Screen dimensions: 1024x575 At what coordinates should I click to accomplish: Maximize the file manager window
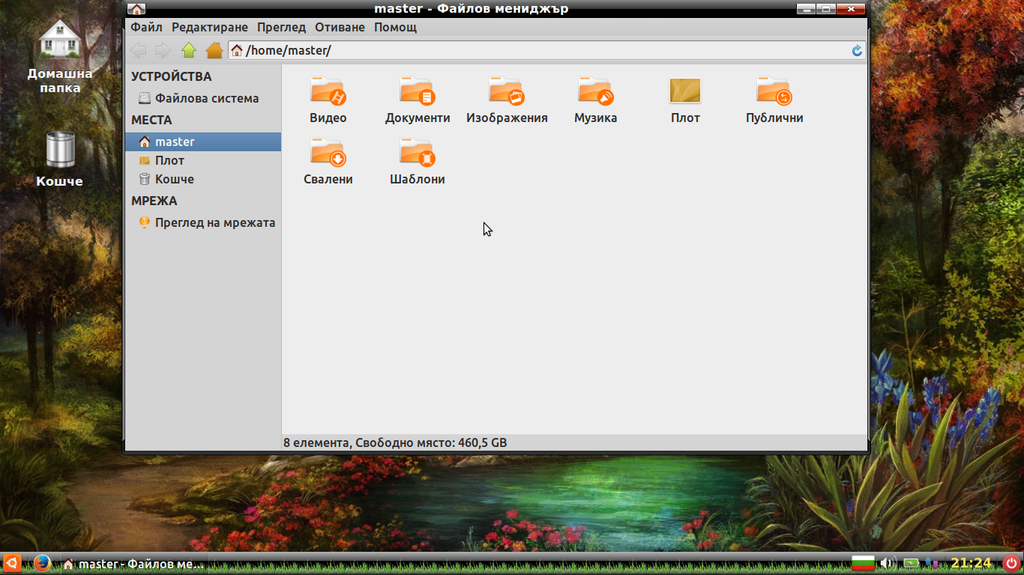(x=826, y=8)
